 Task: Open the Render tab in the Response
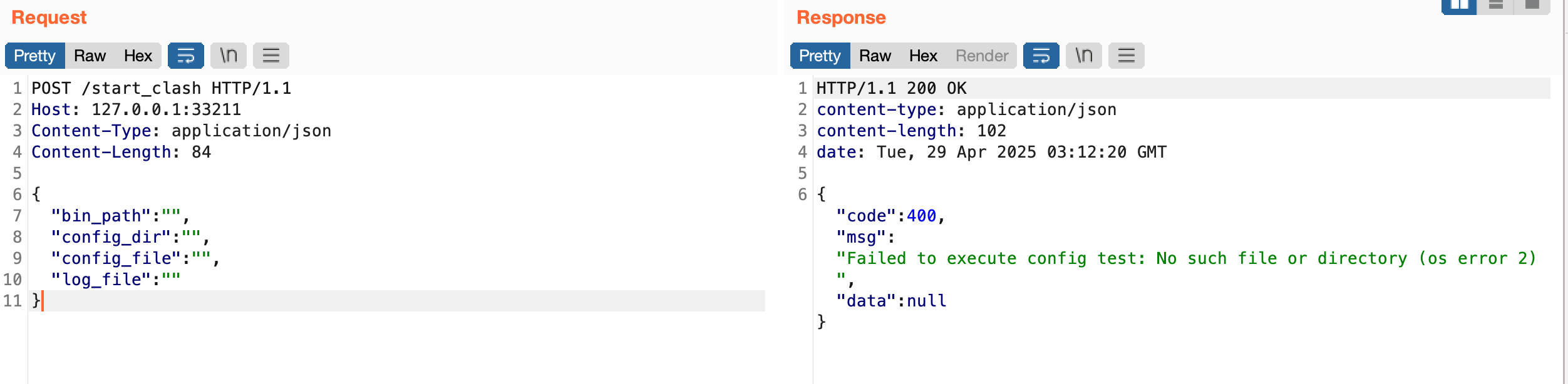(x=981, y=56)
